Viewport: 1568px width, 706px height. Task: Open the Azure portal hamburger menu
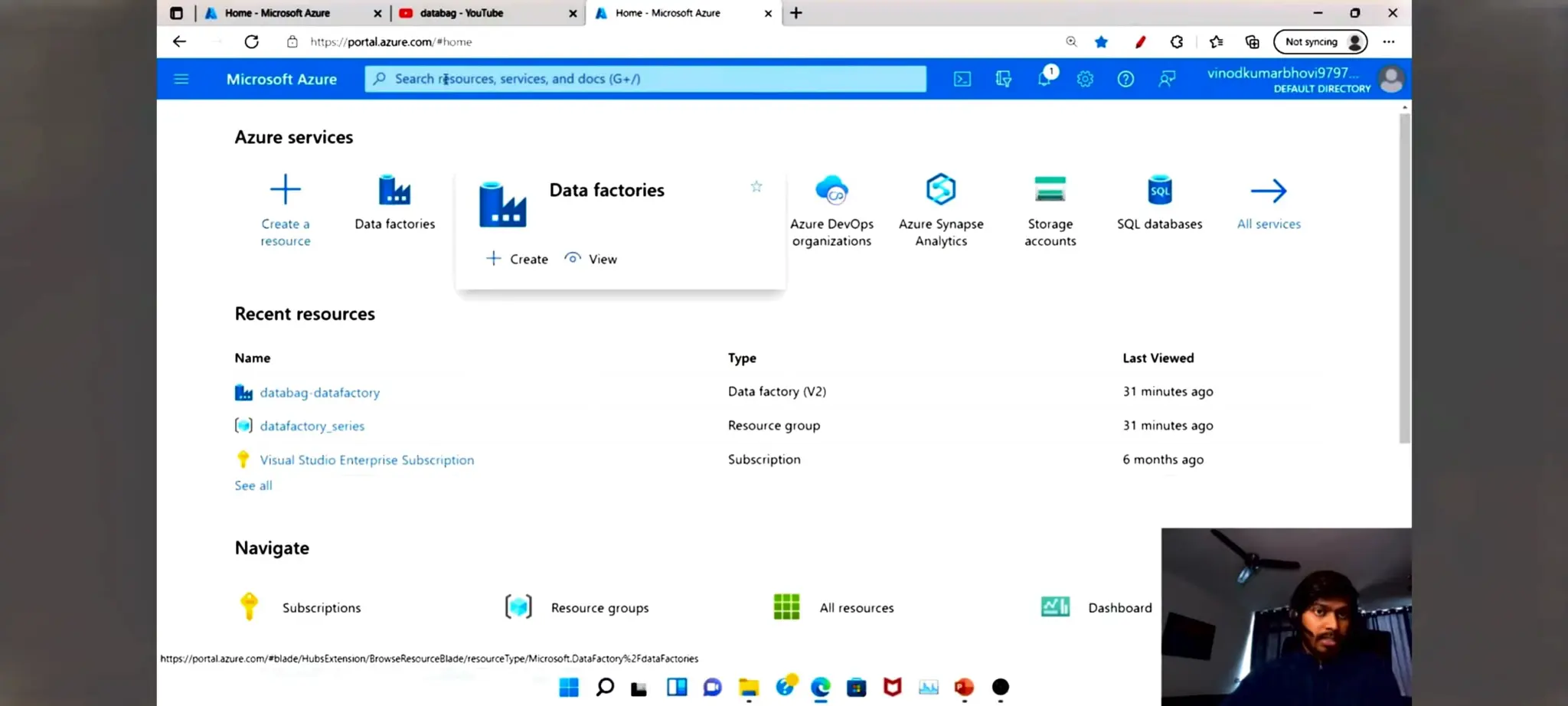[181, 79]
